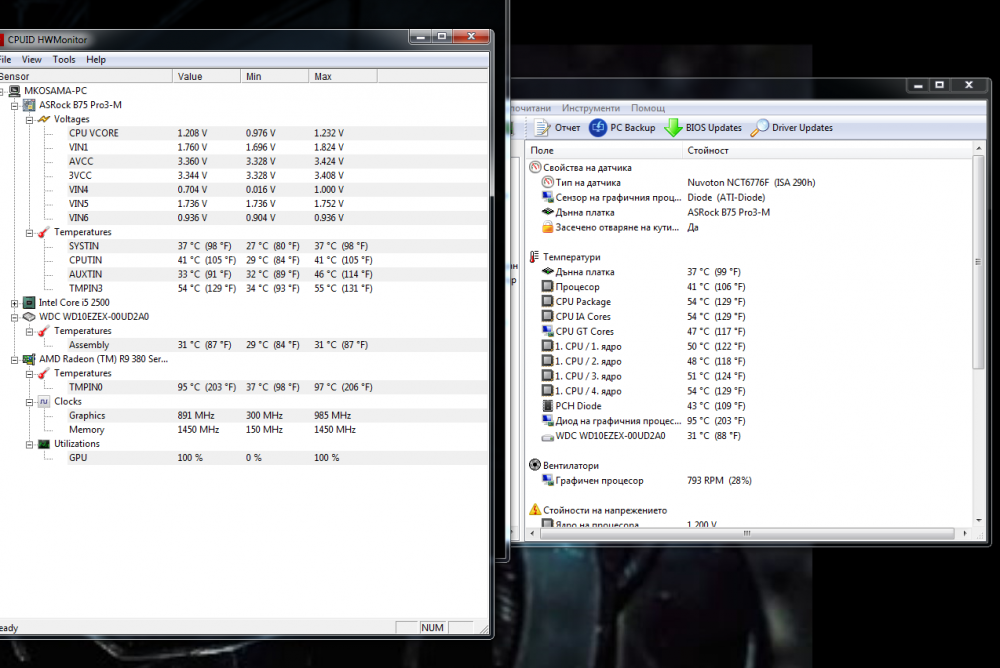
Task: Collapse the motherboard Temperatures branch
Action: click(29, 233)
